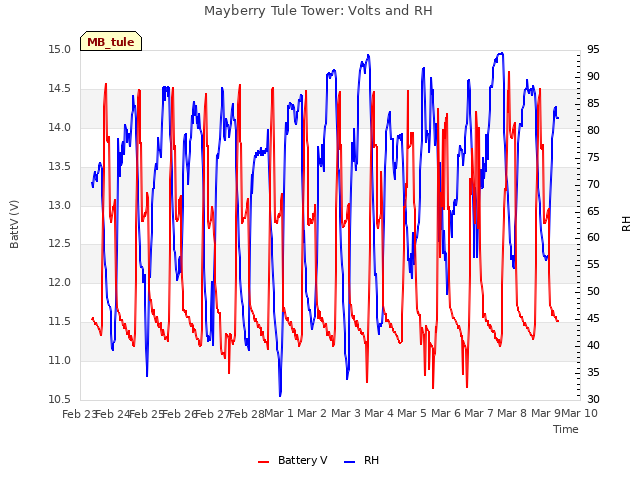This screenshot has height=480, width=640.
Task: Click the Feb 25 date tick label
Action: [x=147, y=414]
